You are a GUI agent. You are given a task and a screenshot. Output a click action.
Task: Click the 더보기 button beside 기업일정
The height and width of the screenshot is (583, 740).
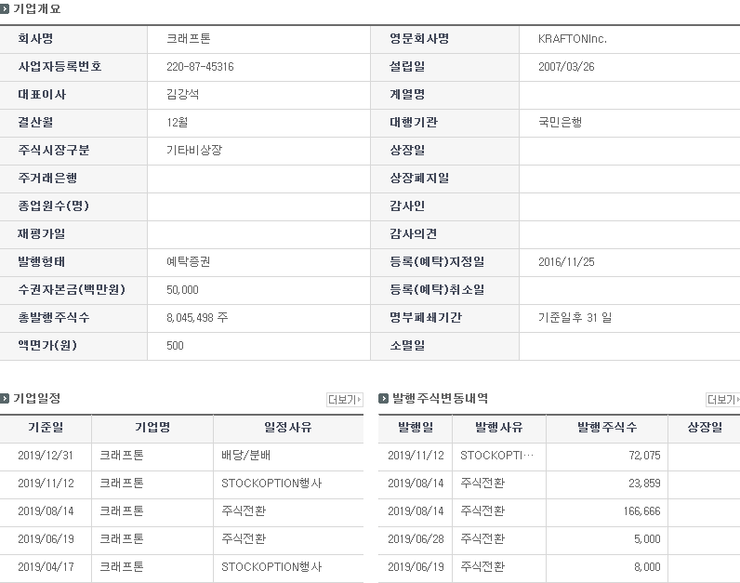coord(345,399)
